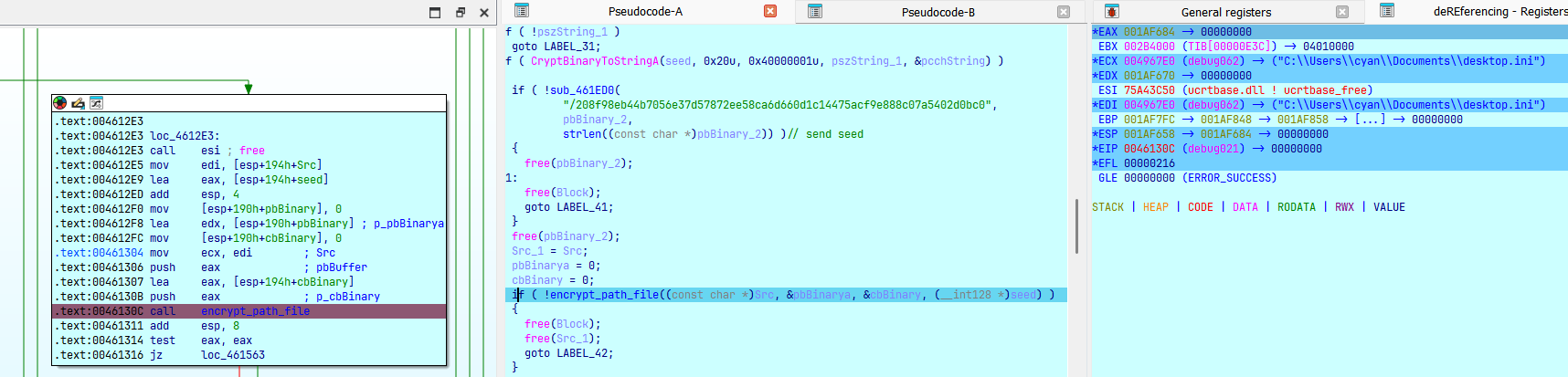Click the deREferencing tab document icon
The height and width of the screenshot is (377, 1568).
point(1386,11)
